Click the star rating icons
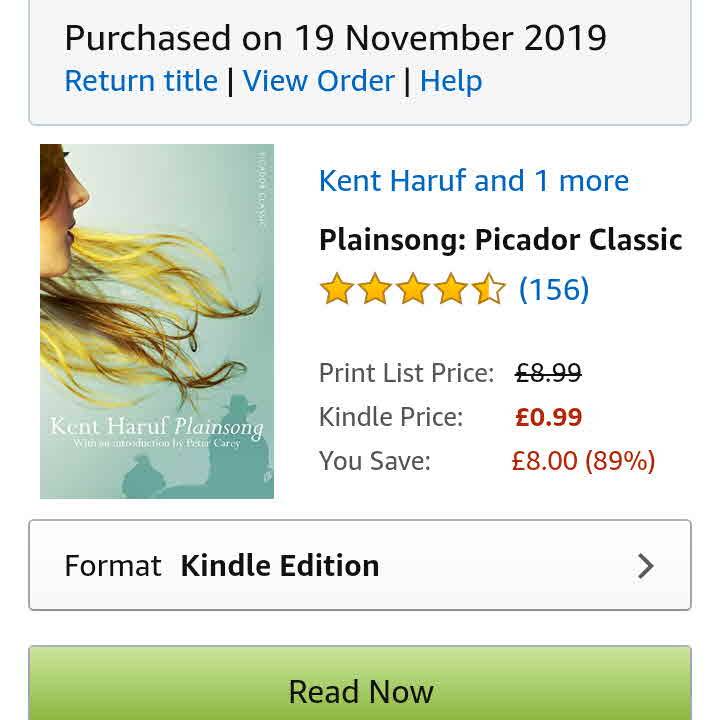Screen dimensions: 720x720 tap(412, 289)
